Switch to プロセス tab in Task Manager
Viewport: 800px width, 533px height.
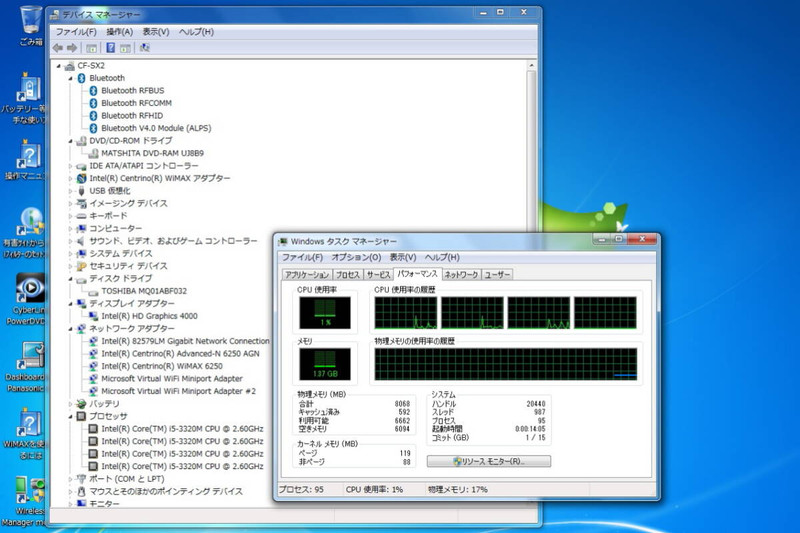point(348,275)
